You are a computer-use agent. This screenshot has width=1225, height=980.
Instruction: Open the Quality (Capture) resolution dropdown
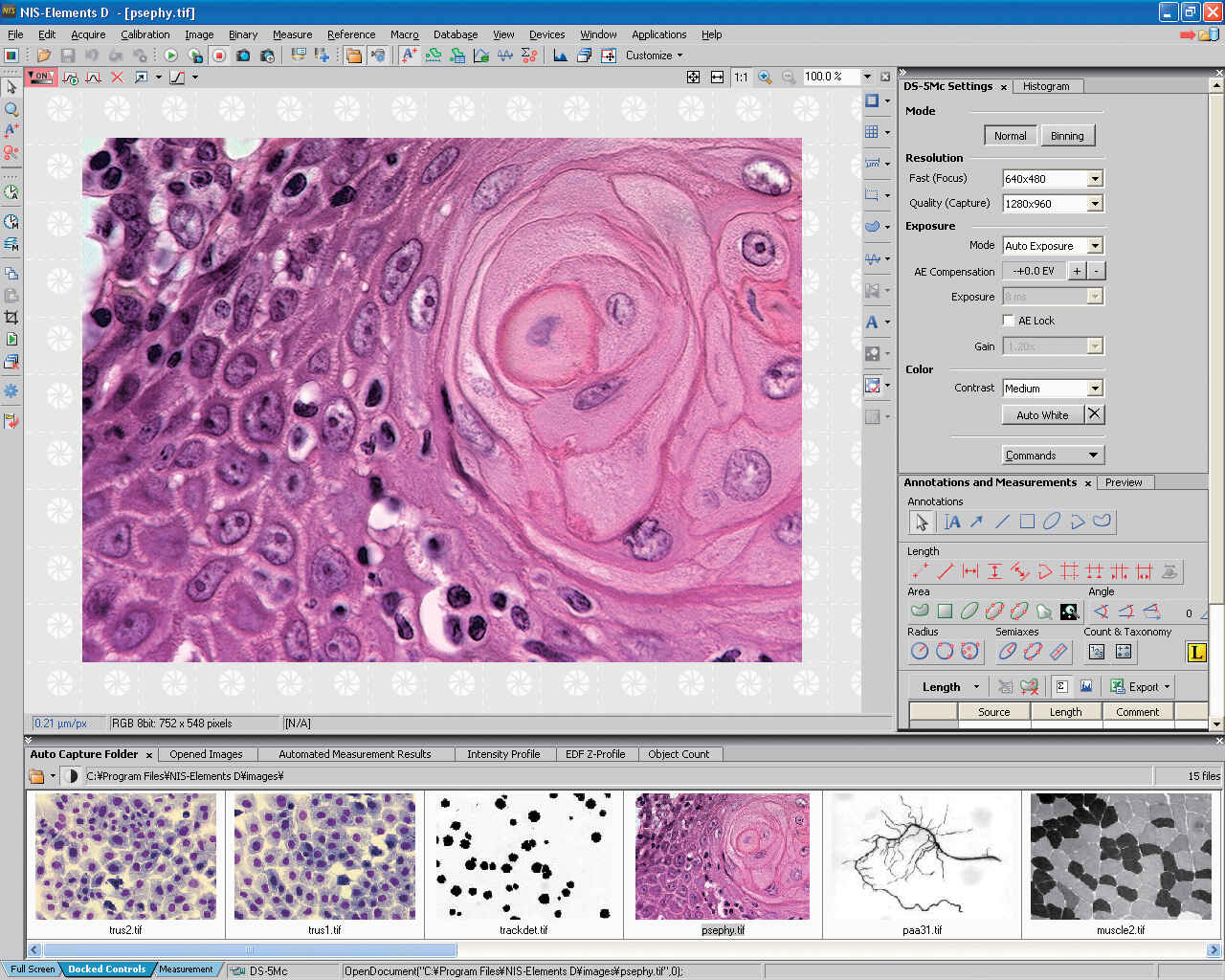pyautogui.click(x=1095, y=204)
